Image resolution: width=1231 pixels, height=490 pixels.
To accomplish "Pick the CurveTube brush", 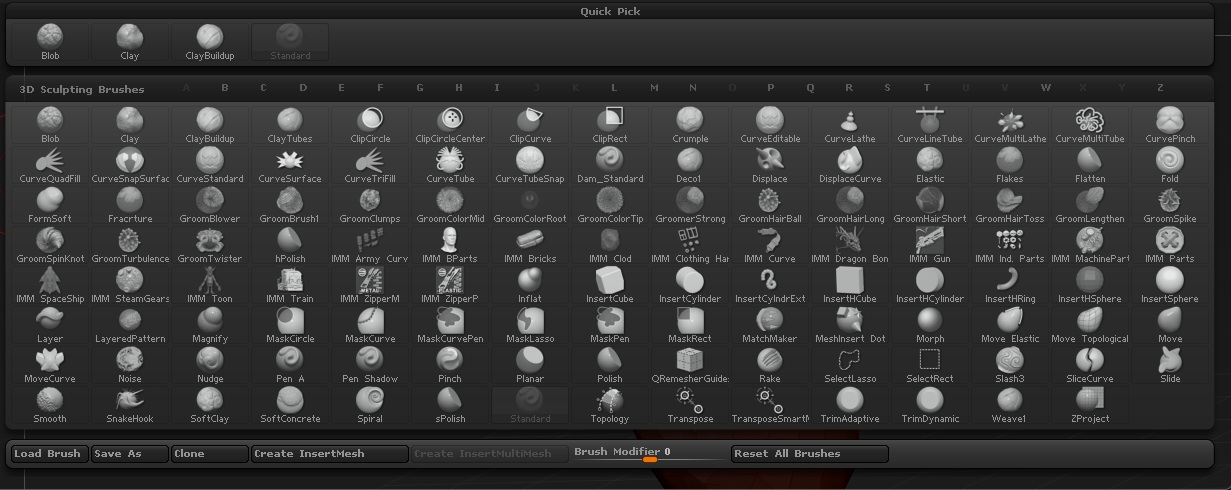I will (x=450, y=166).
